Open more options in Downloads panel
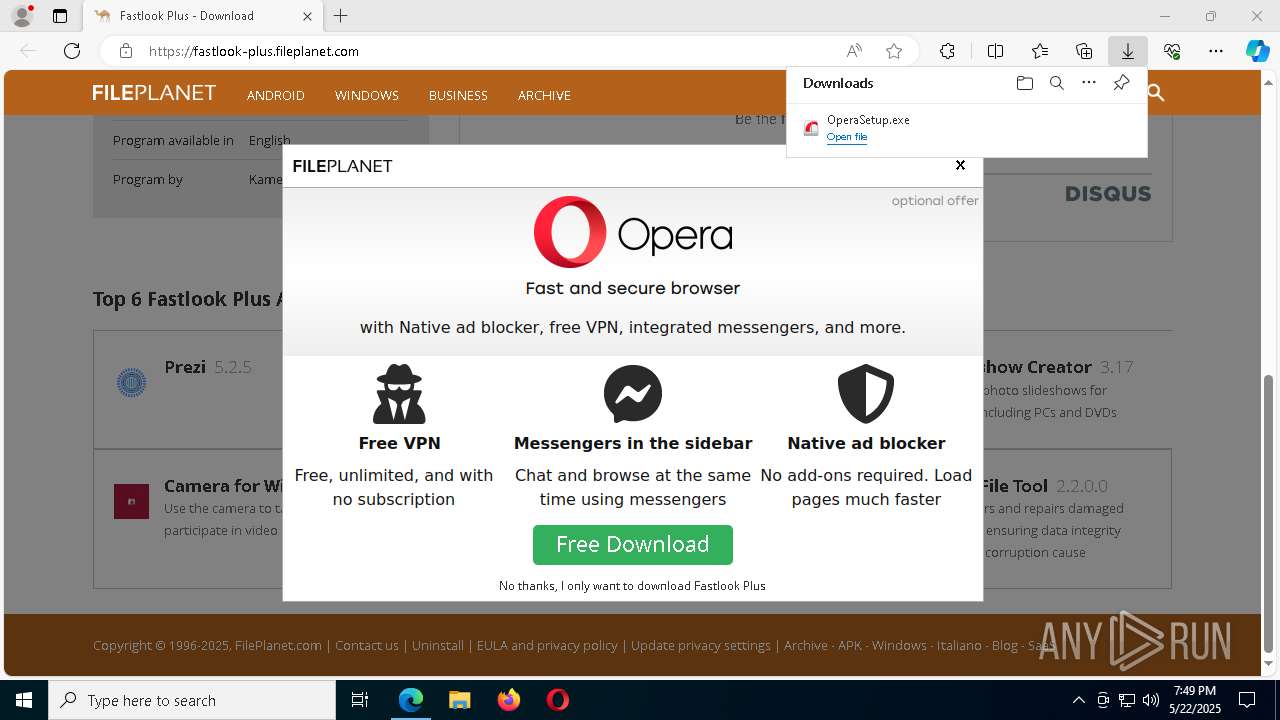 tap(1089, 83)
